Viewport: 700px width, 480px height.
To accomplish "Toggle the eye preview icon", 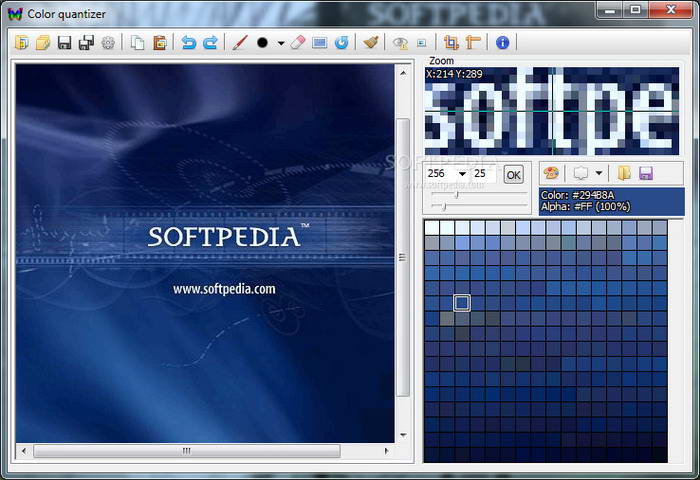I will (400, 43).
